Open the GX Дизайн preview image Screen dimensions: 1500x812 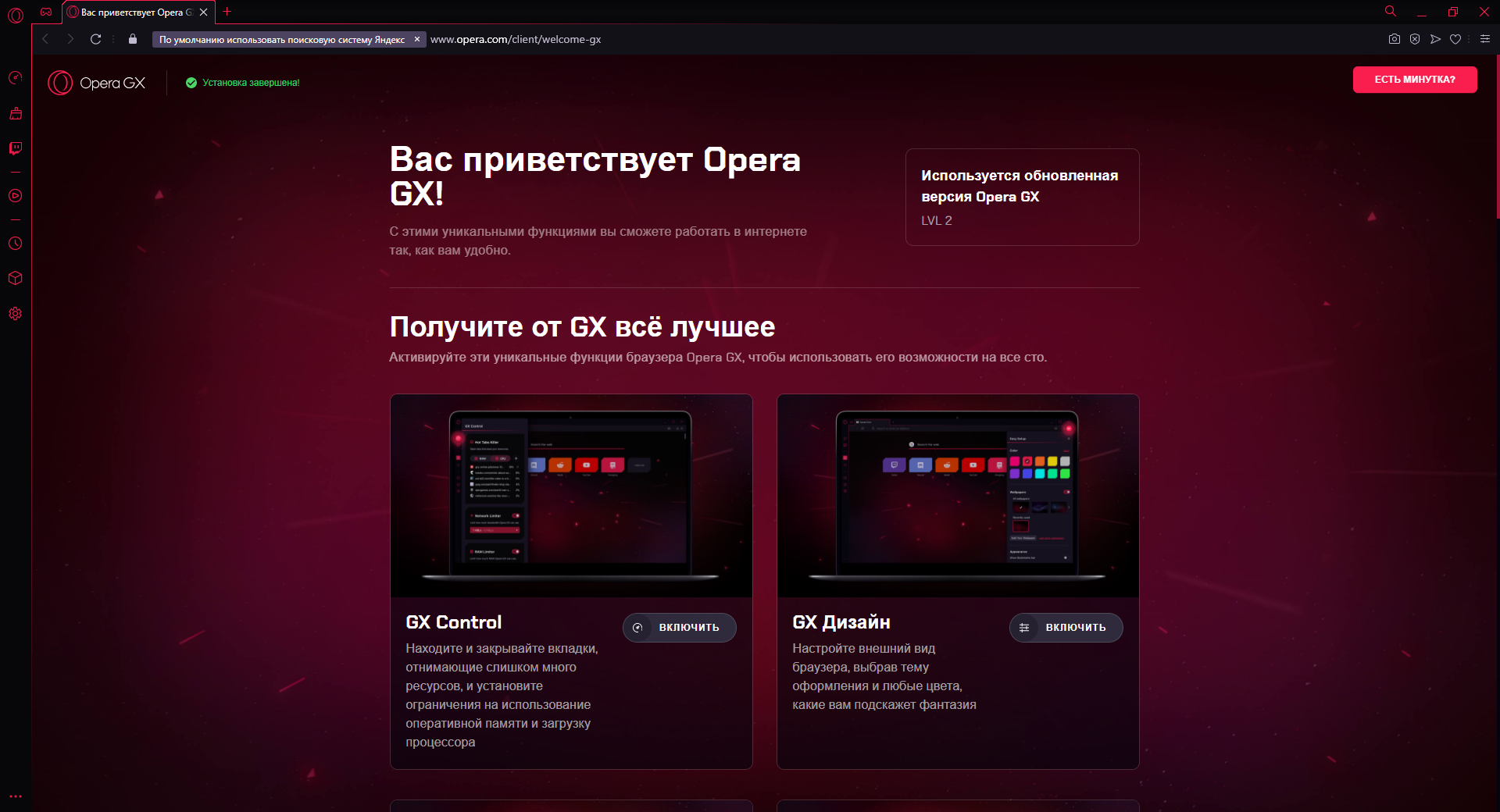tap(958, 496)
